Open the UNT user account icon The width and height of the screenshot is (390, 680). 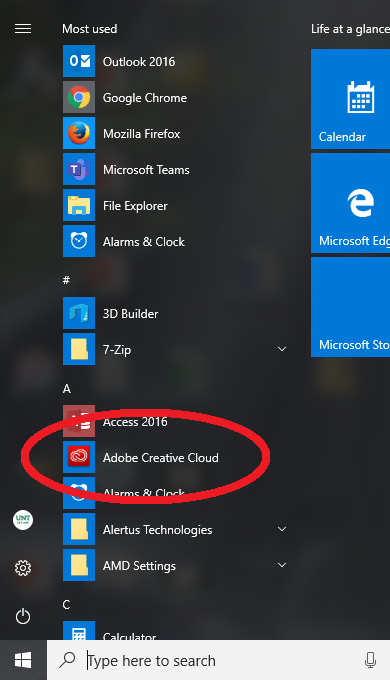[x=23, y=520]
